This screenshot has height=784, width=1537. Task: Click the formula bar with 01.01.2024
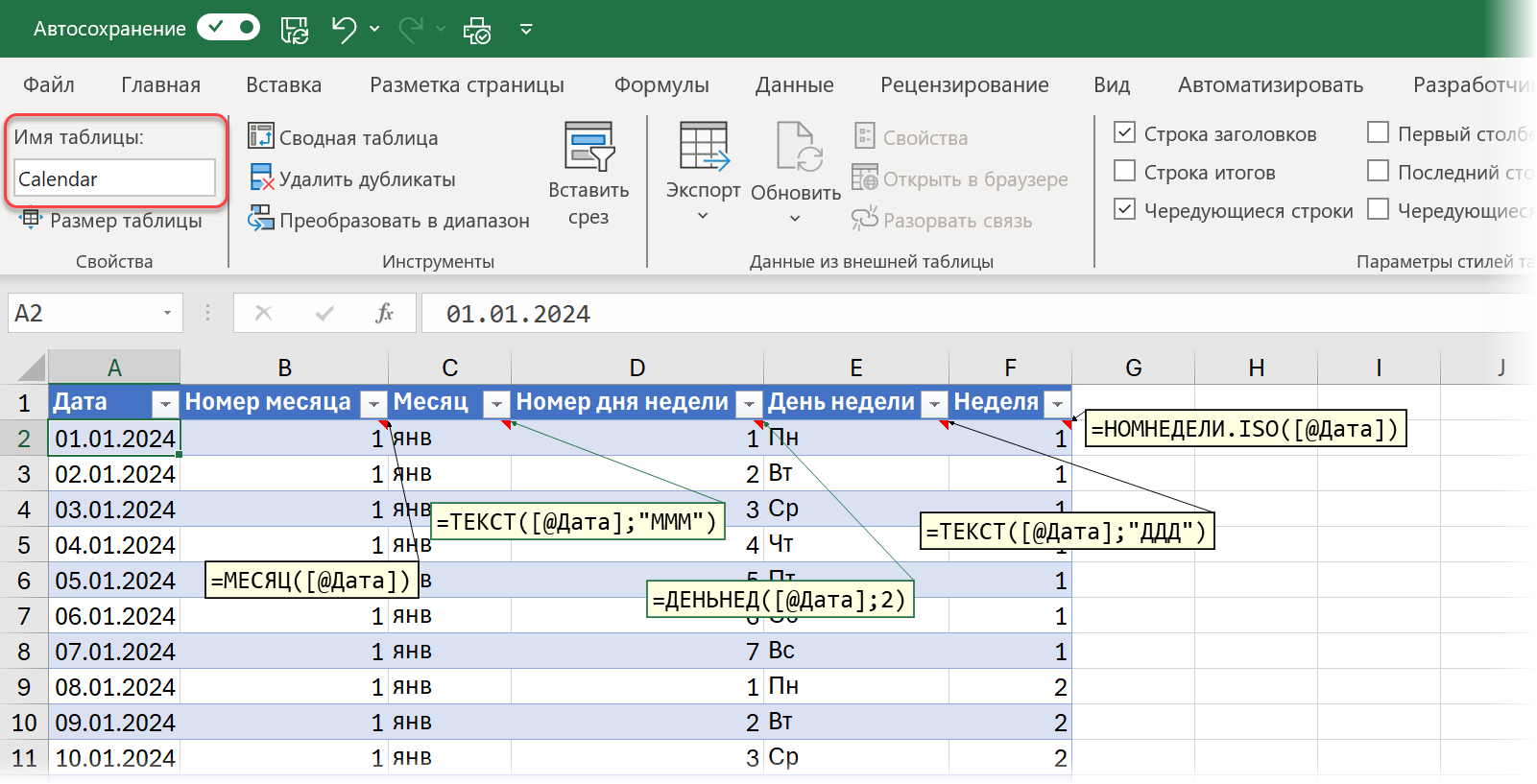(x=979, y=314)
